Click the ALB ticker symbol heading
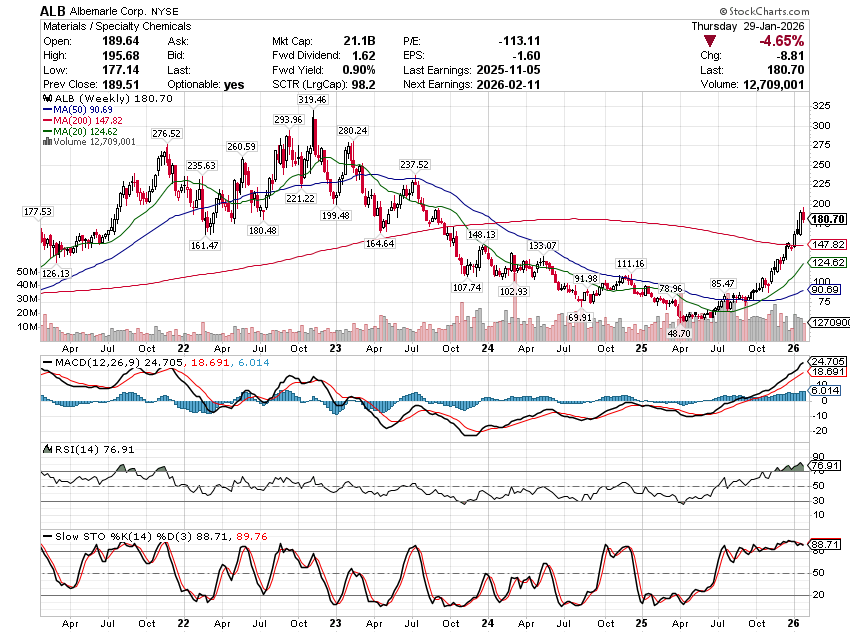The width and height of the screenshot is (850, 633). 55,9
